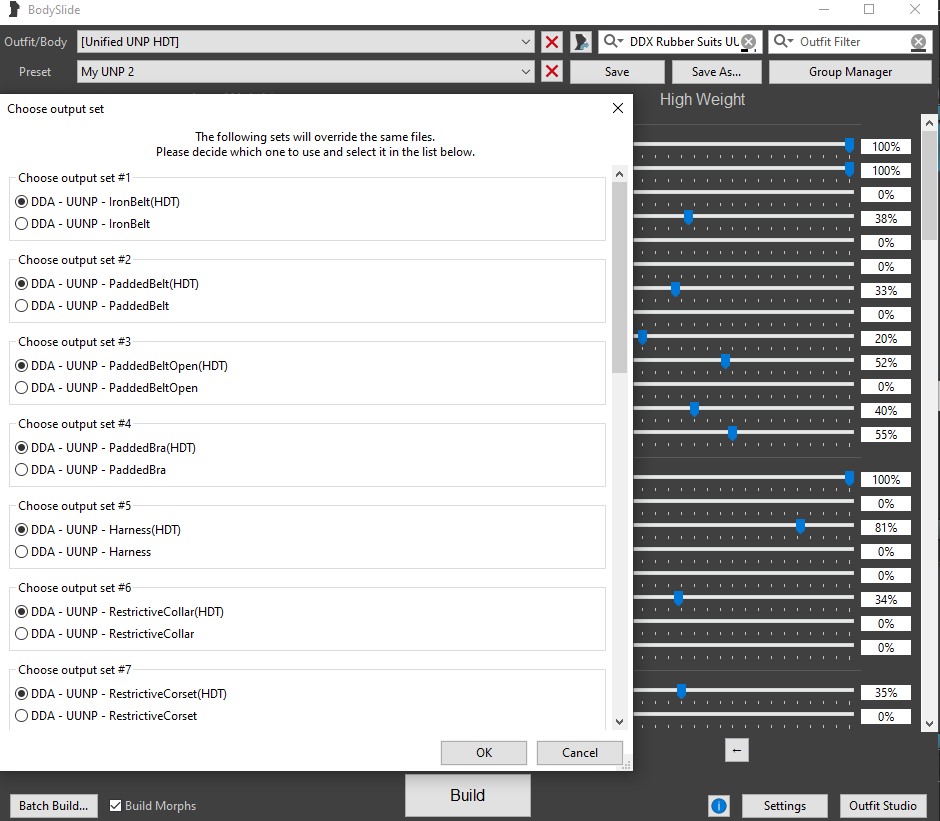This screenshot has width=940, height=821.
Task: Pick DDA - UUNP - PaddedBeltOpen(HDT)
Action: [x=22, y=366]
